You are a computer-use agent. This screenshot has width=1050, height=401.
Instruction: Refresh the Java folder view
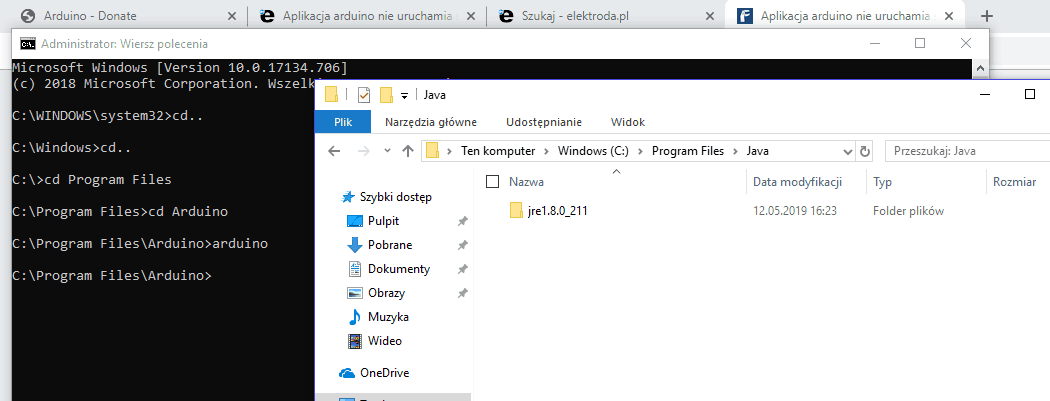[x=865, y=151]
